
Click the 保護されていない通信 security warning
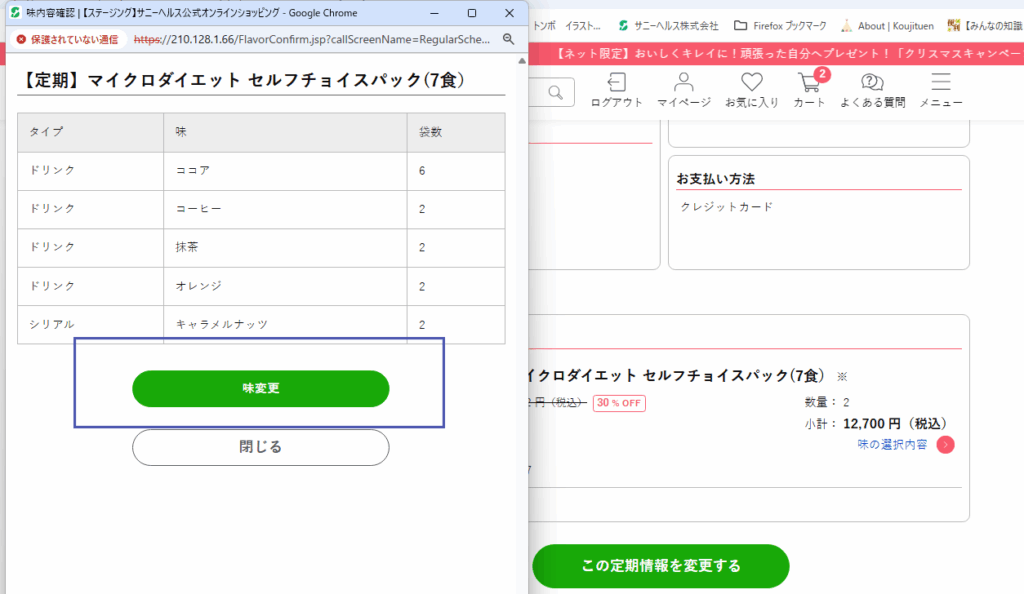pyautogui.click(x=66, y=39)
